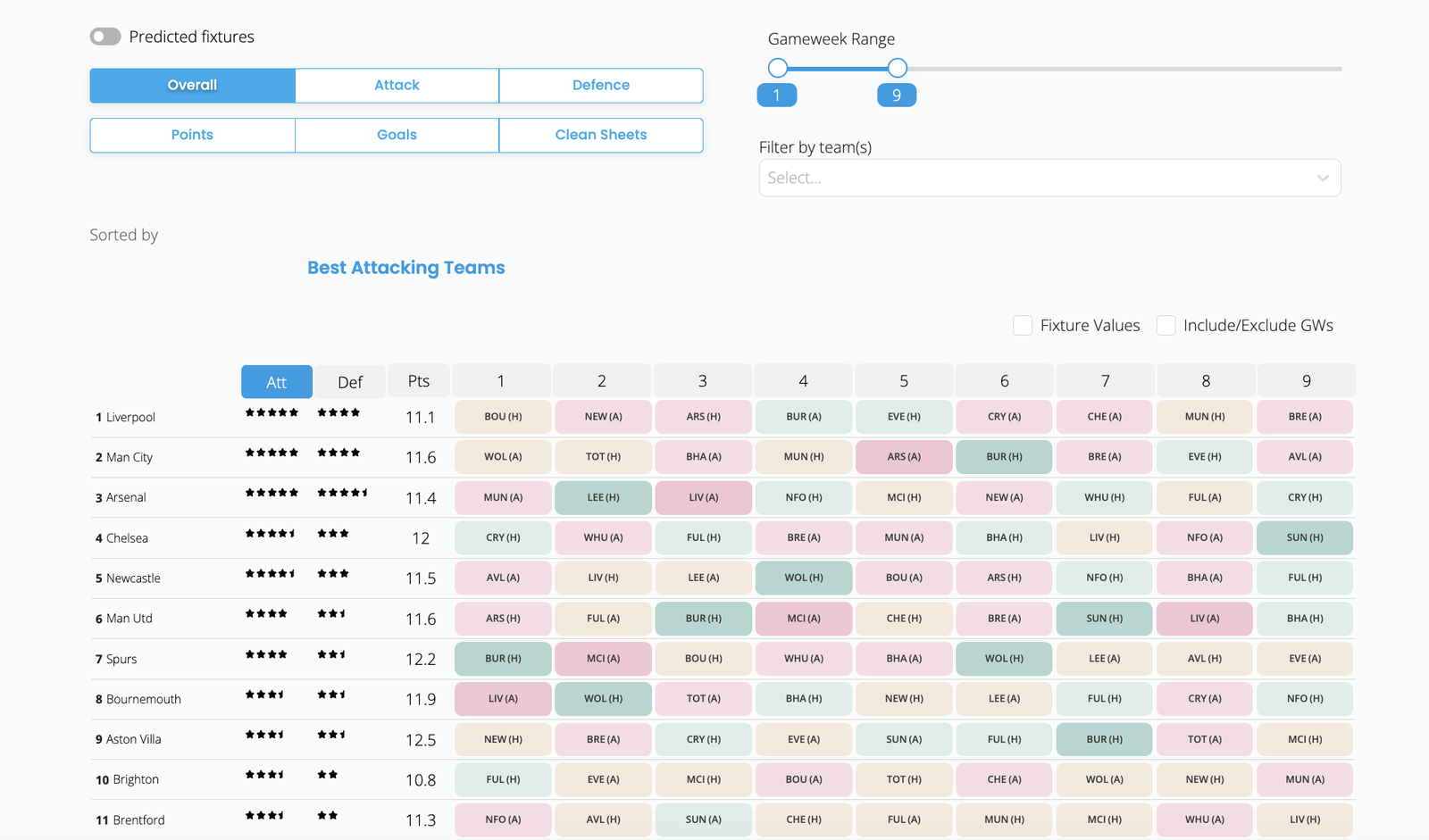This screenshot has height=840, width=1429.
Task: Click Liverpool's five-star attack rating
Action: coord(272,412)
